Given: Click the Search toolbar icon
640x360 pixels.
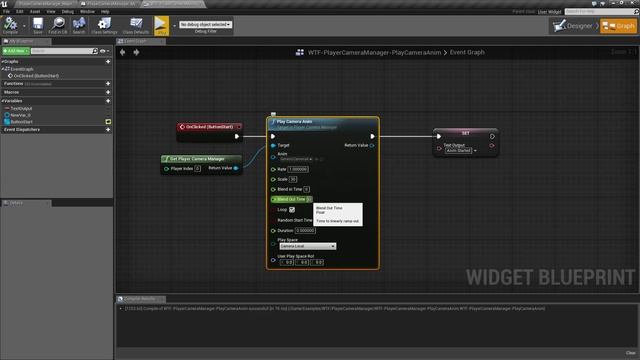Looking at the screenshot, I should pos(79,25).
